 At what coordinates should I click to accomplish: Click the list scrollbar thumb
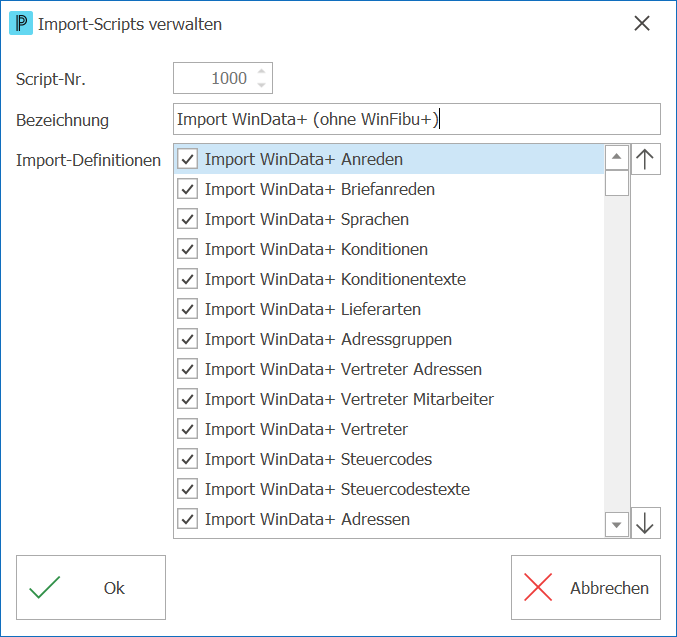coord(617,183)
